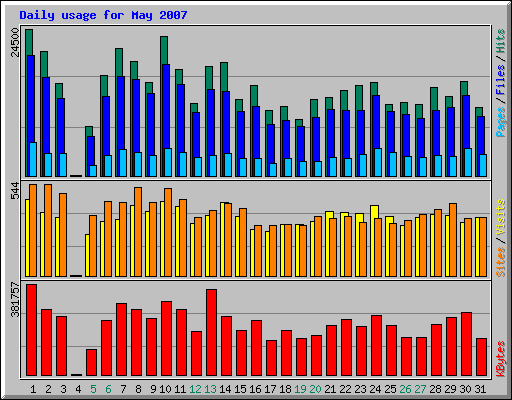The width and height of the screenshot is (512, 400).
Task: Click green weekend day label 13
Action: click(x=210, y=389)
